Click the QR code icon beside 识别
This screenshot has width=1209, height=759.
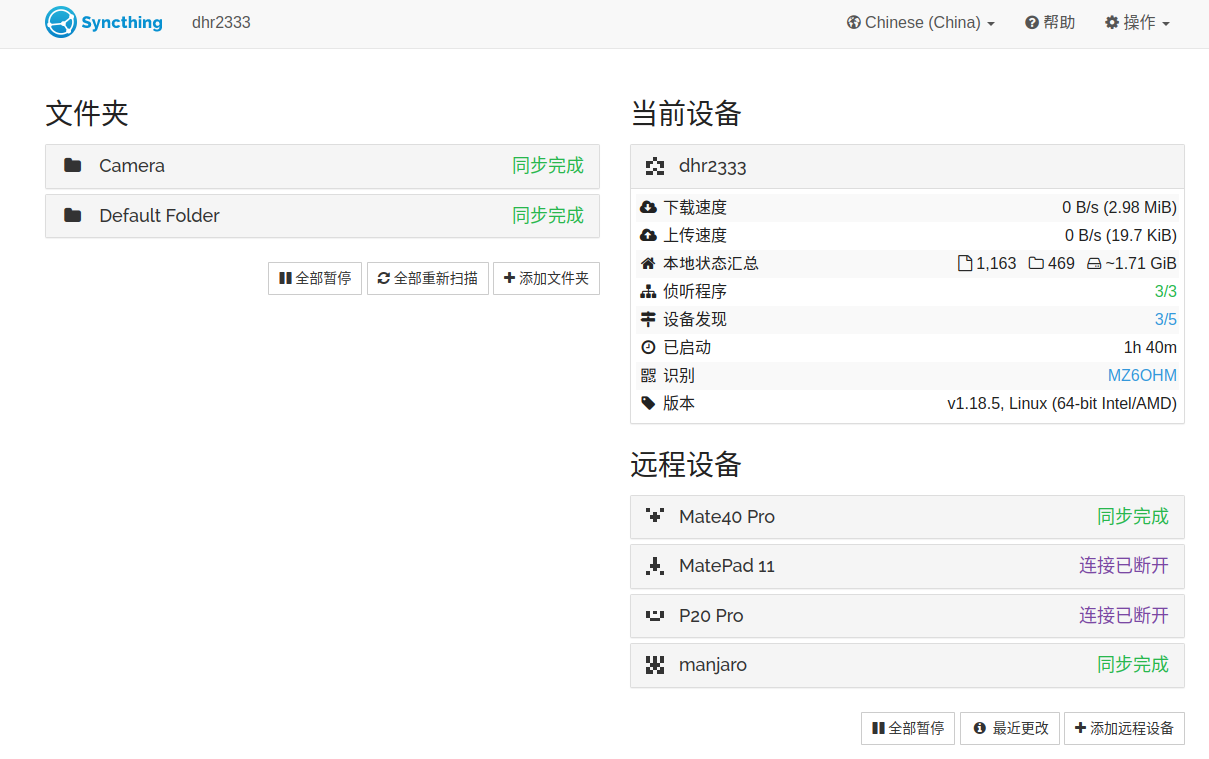(x=648, y=376)
